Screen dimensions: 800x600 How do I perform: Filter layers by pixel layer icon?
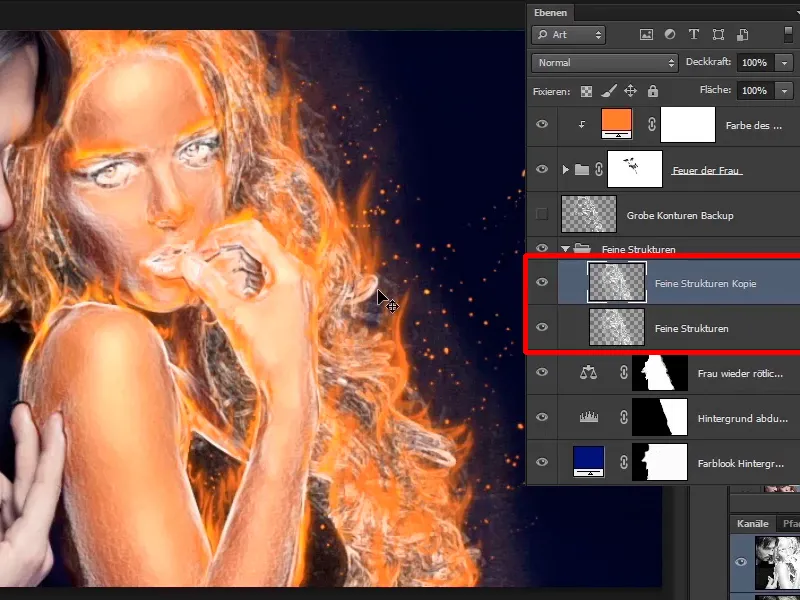point(646,35)
